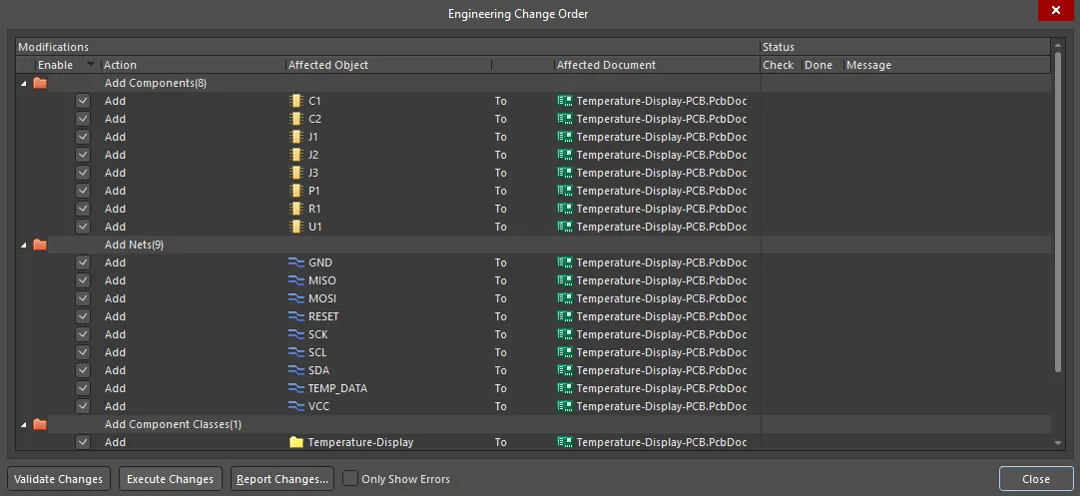
Task: Click the Add Nets folder icon
Action: (40, 245)
